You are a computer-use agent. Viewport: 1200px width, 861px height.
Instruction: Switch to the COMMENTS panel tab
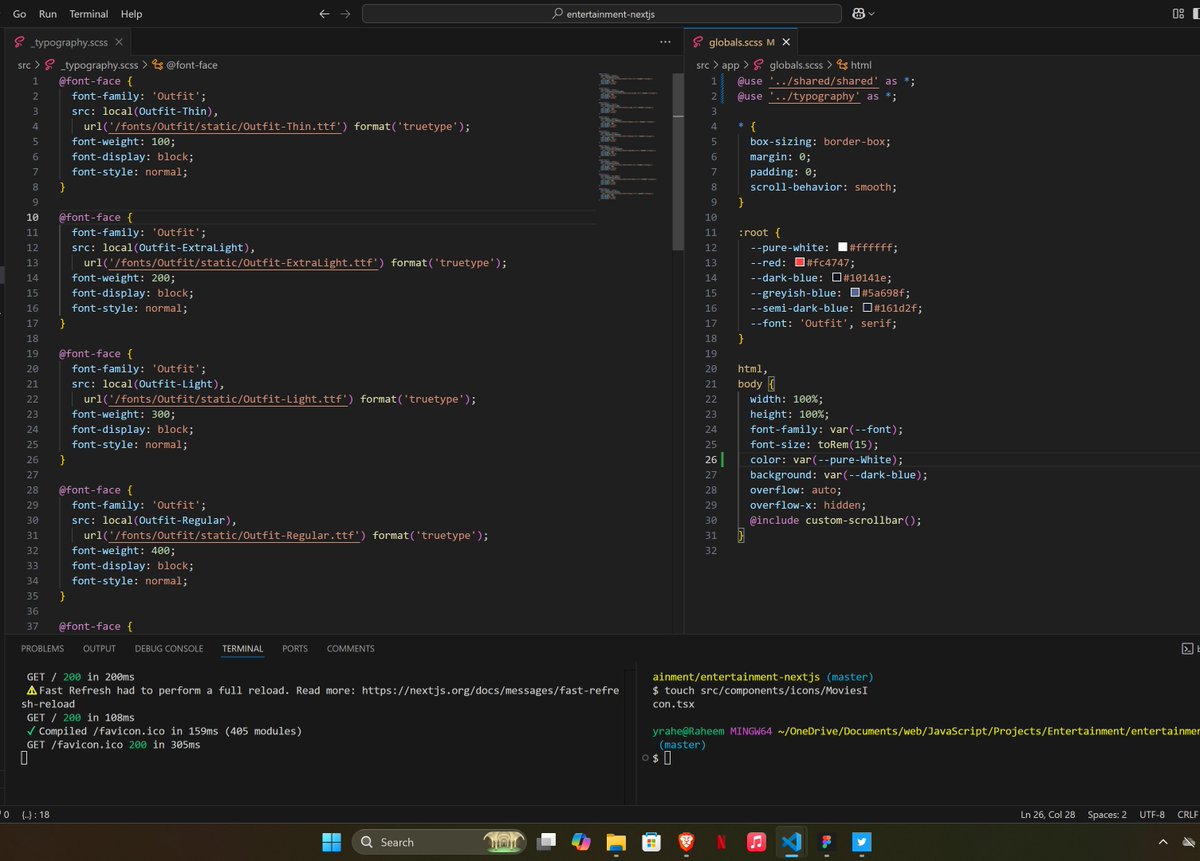pos(350,648)
